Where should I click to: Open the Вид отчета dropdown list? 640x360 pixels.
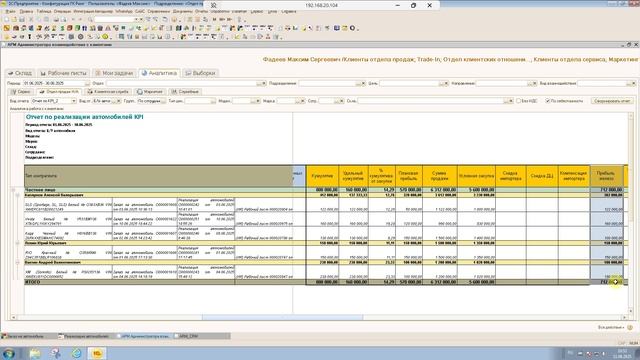(x=74, y=101)
